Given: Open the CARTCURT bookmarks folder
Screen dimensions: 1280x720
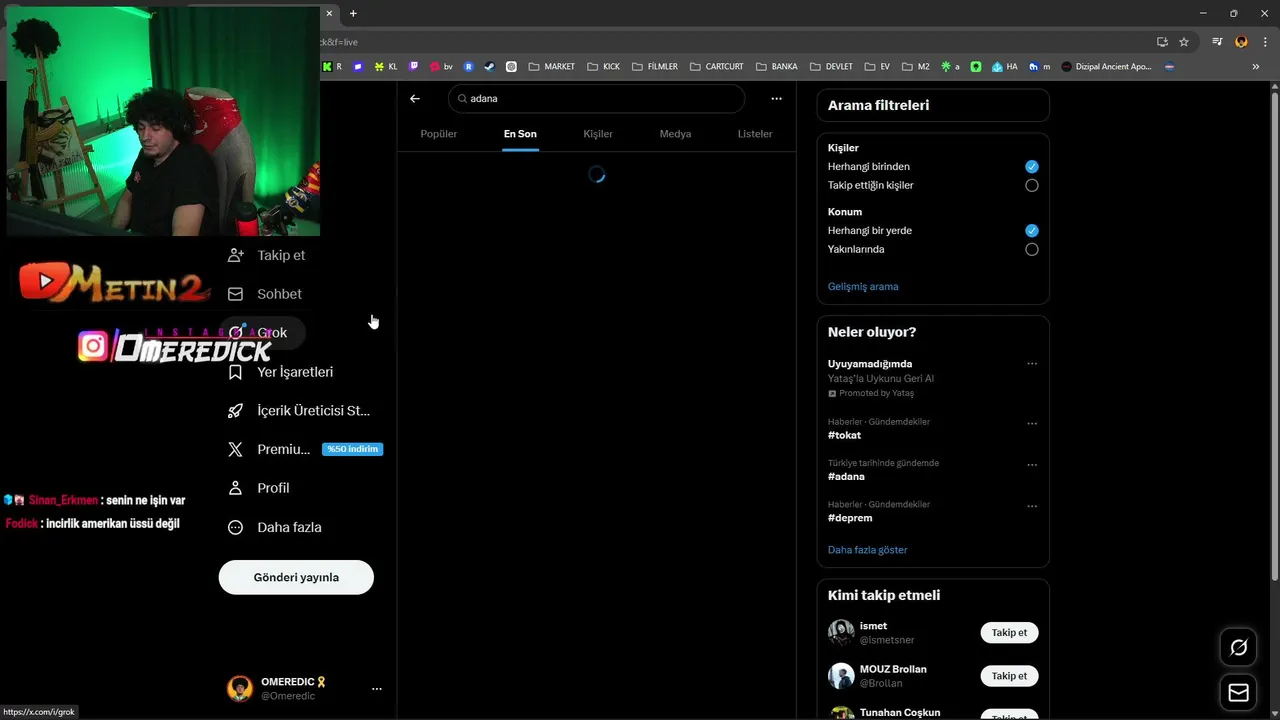Looking at the screenshot, I should click(x=716, y=67).
